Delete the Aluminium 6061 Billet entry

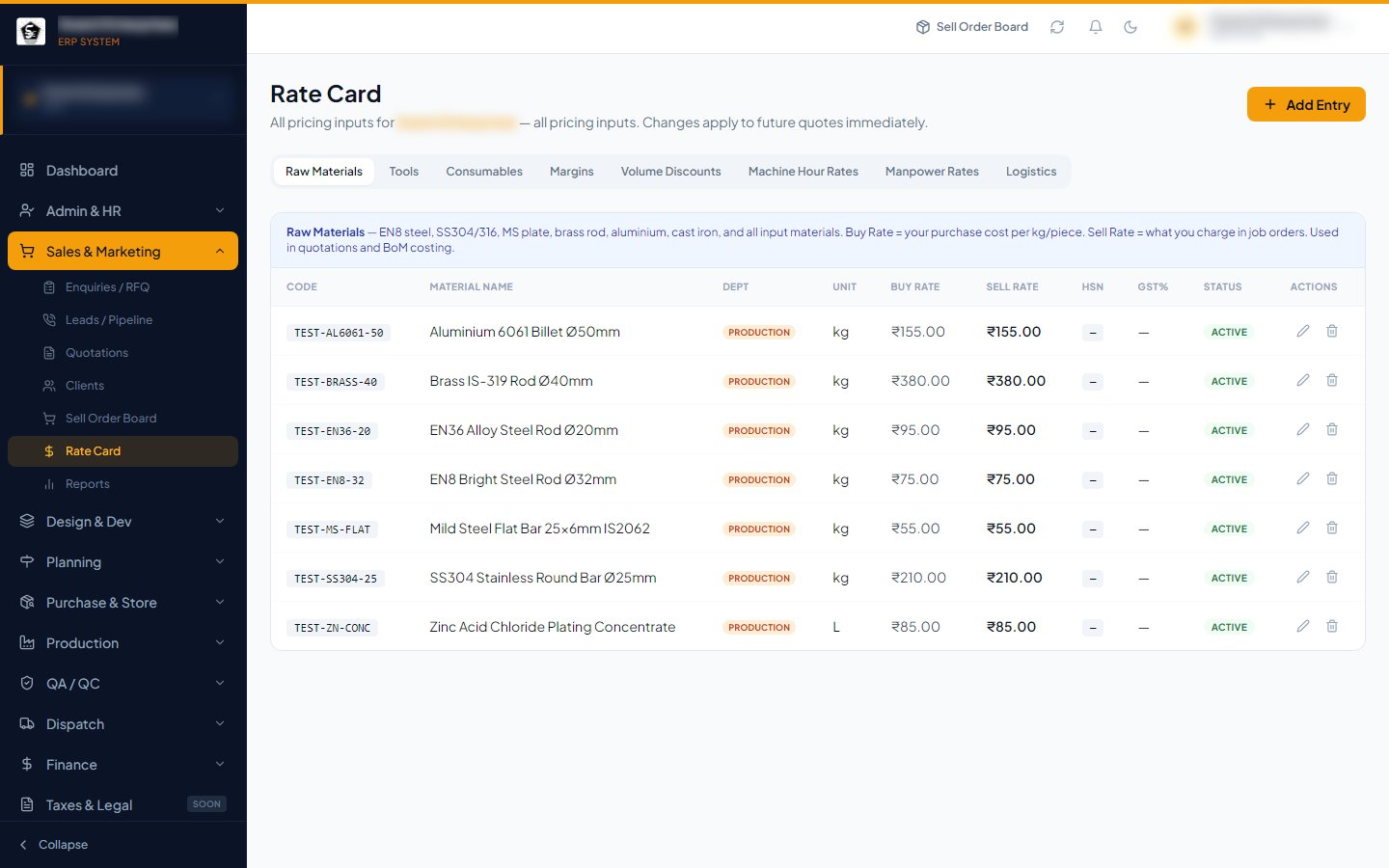1332,331
